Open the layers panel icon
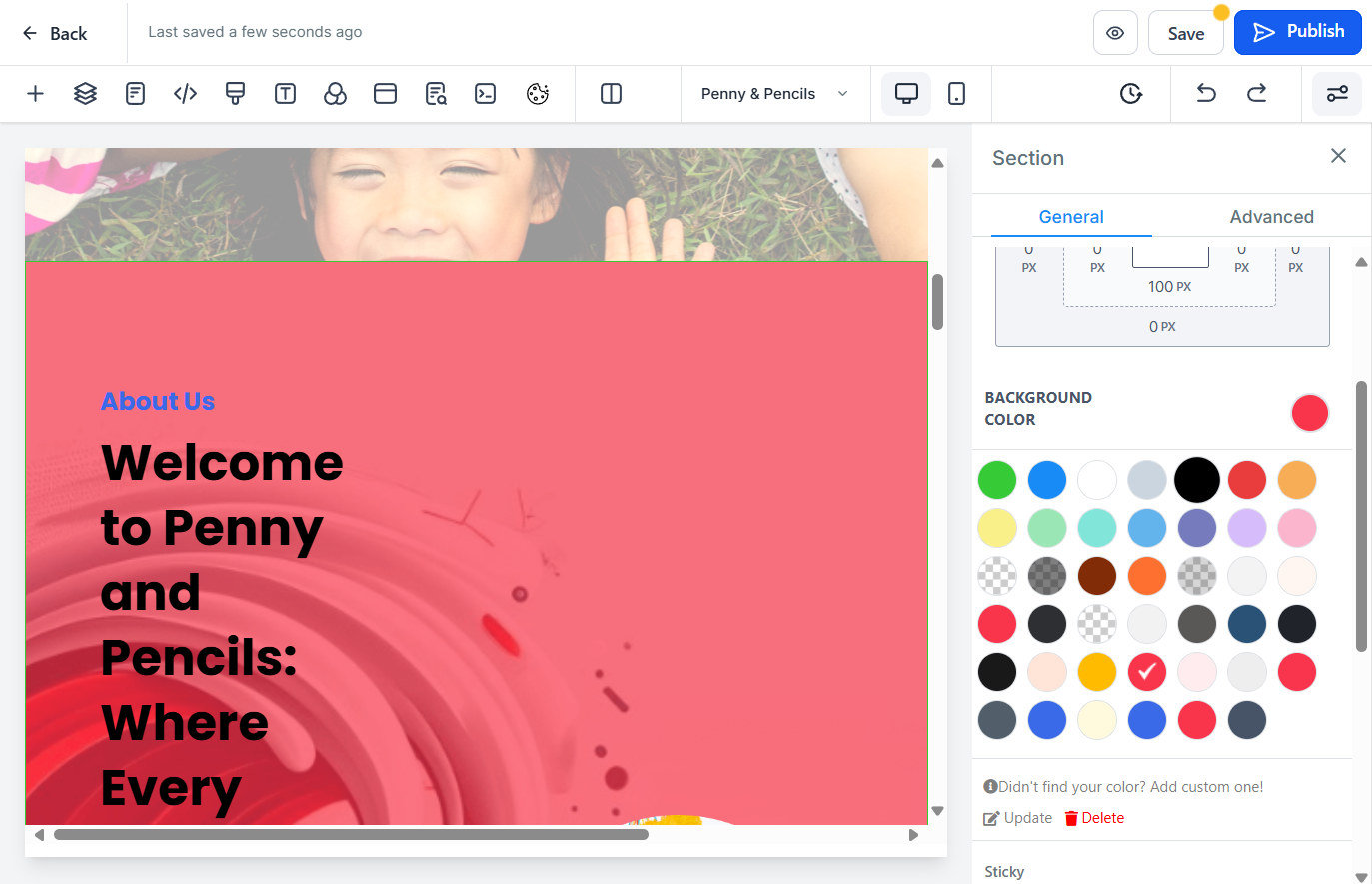Screen dimensions: 1372x884 85,94
